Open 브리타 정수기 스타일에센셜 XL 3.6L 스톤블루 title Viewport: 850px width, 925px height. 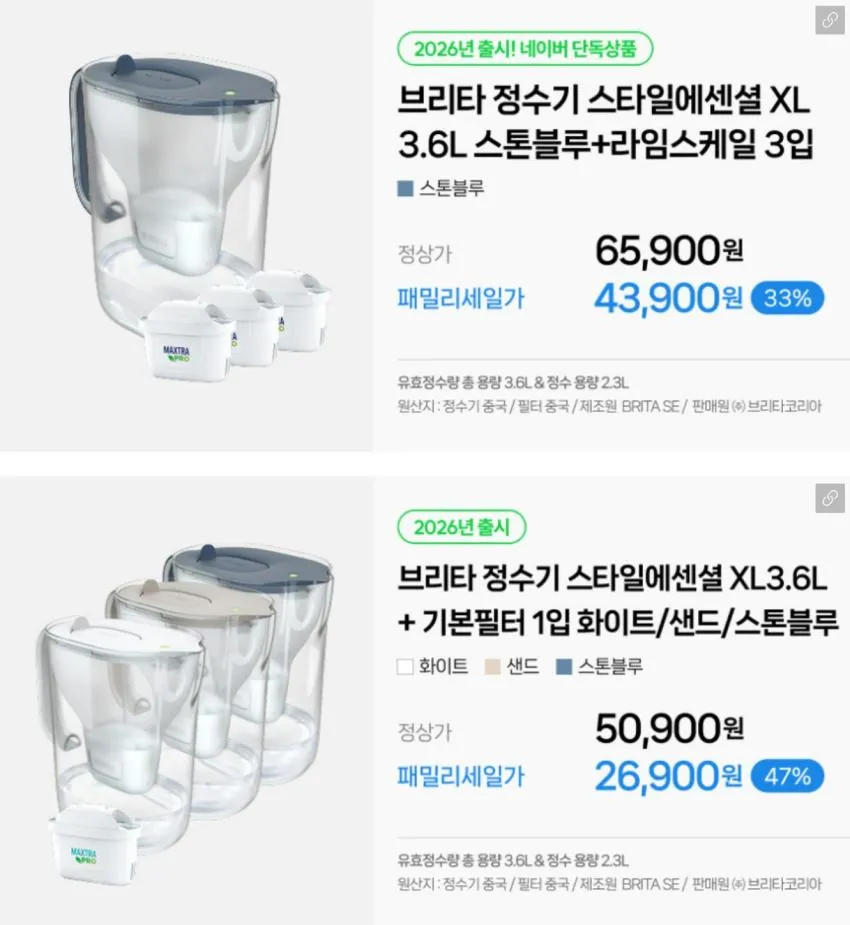(x=606, y=122)
